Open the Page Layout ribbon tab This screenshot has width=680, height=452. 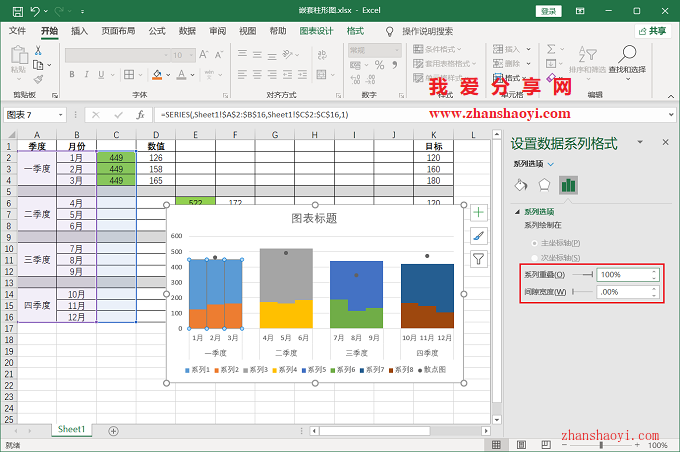tap(118, 31)
